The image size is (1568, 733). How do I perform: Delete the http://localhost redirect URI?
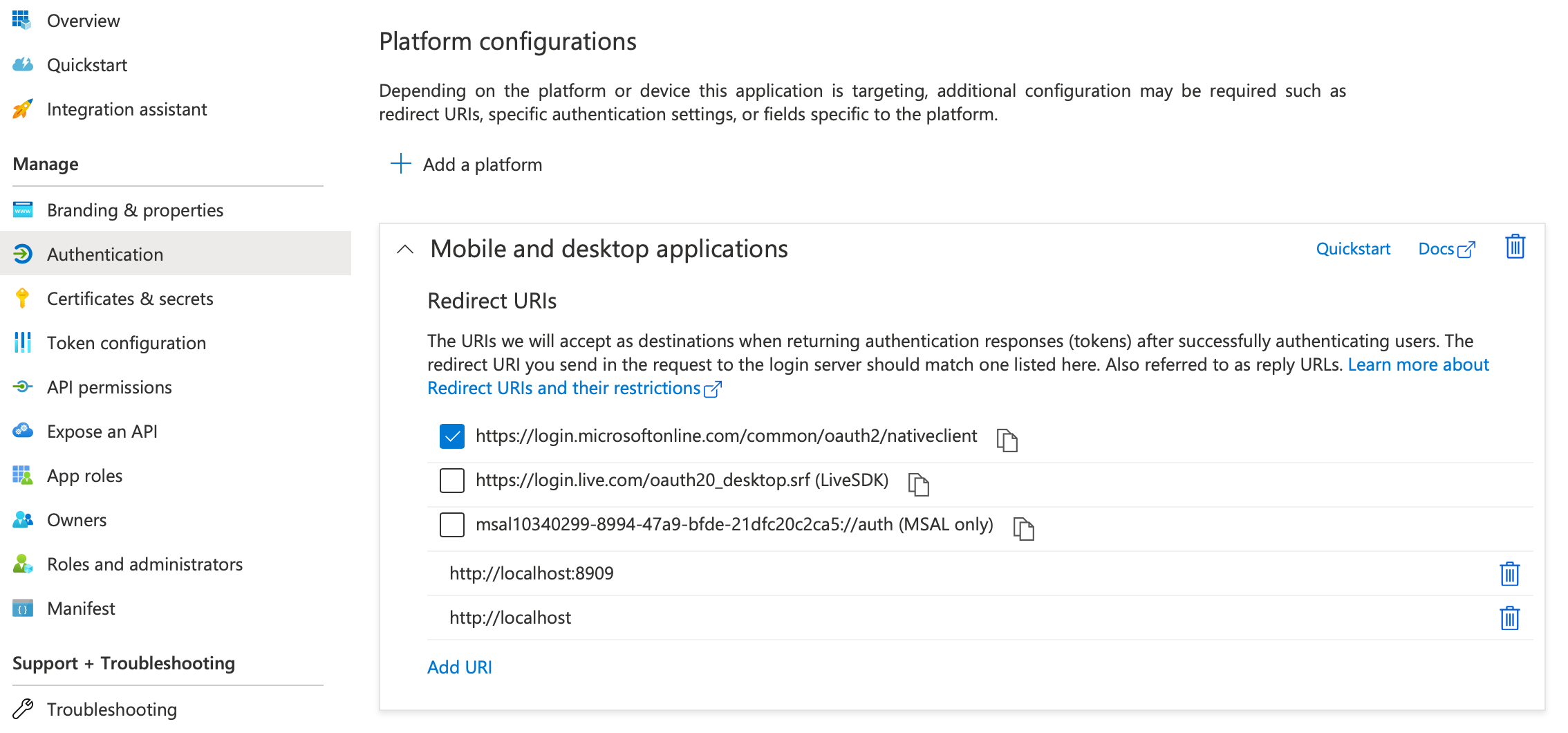[1509, 618]
